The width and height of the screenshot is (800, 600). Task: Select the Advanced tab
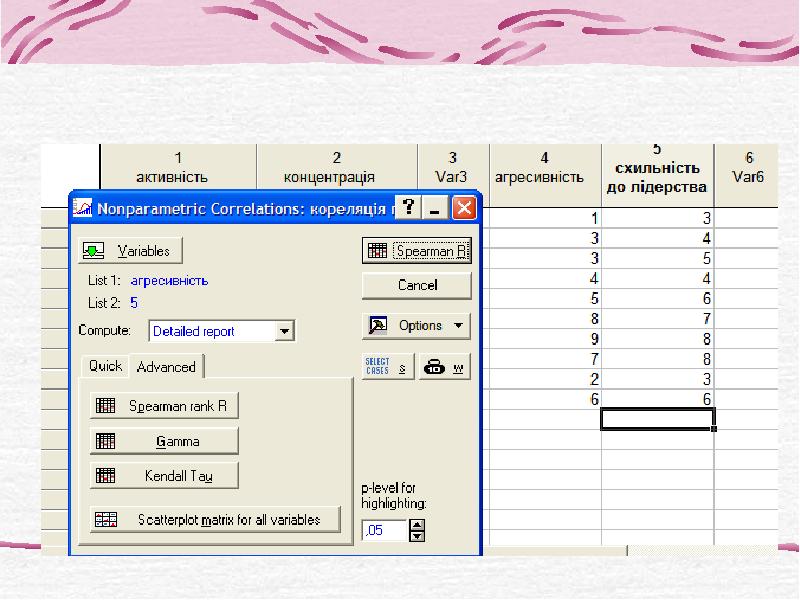(x=166, y=367)
